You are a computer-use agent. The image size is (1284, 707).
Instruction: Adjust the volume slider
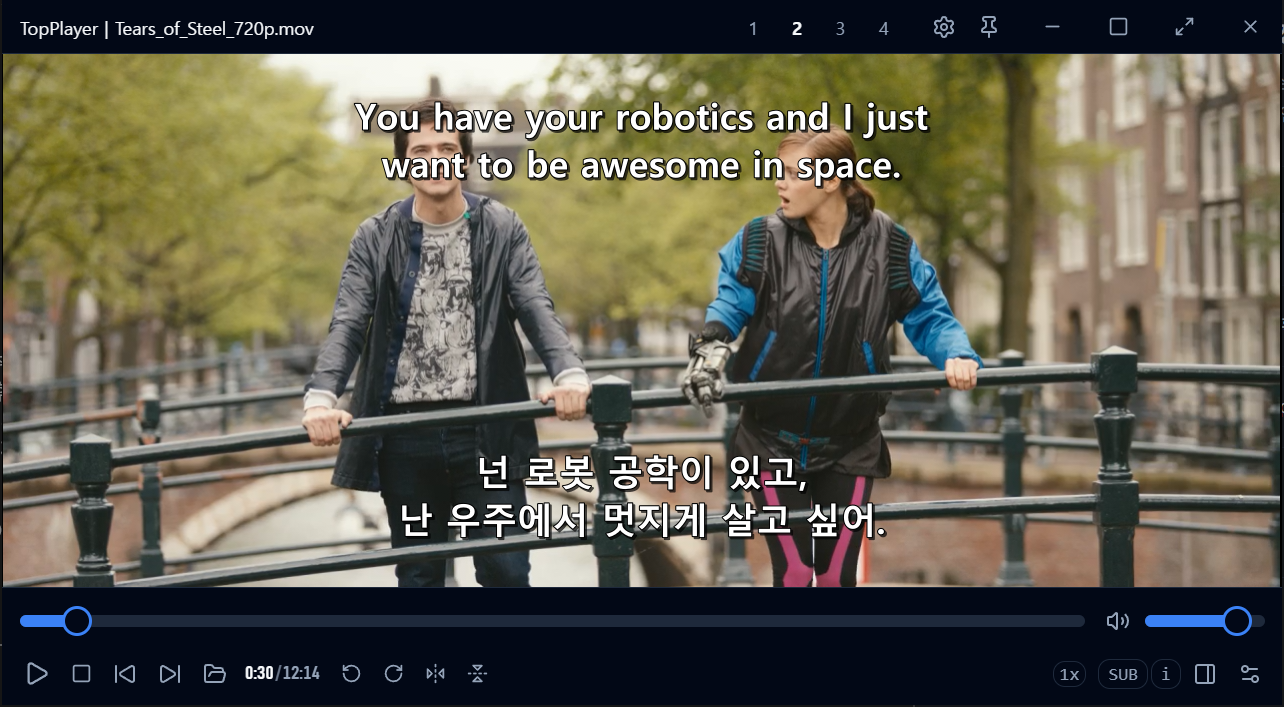pos(1205,621)
